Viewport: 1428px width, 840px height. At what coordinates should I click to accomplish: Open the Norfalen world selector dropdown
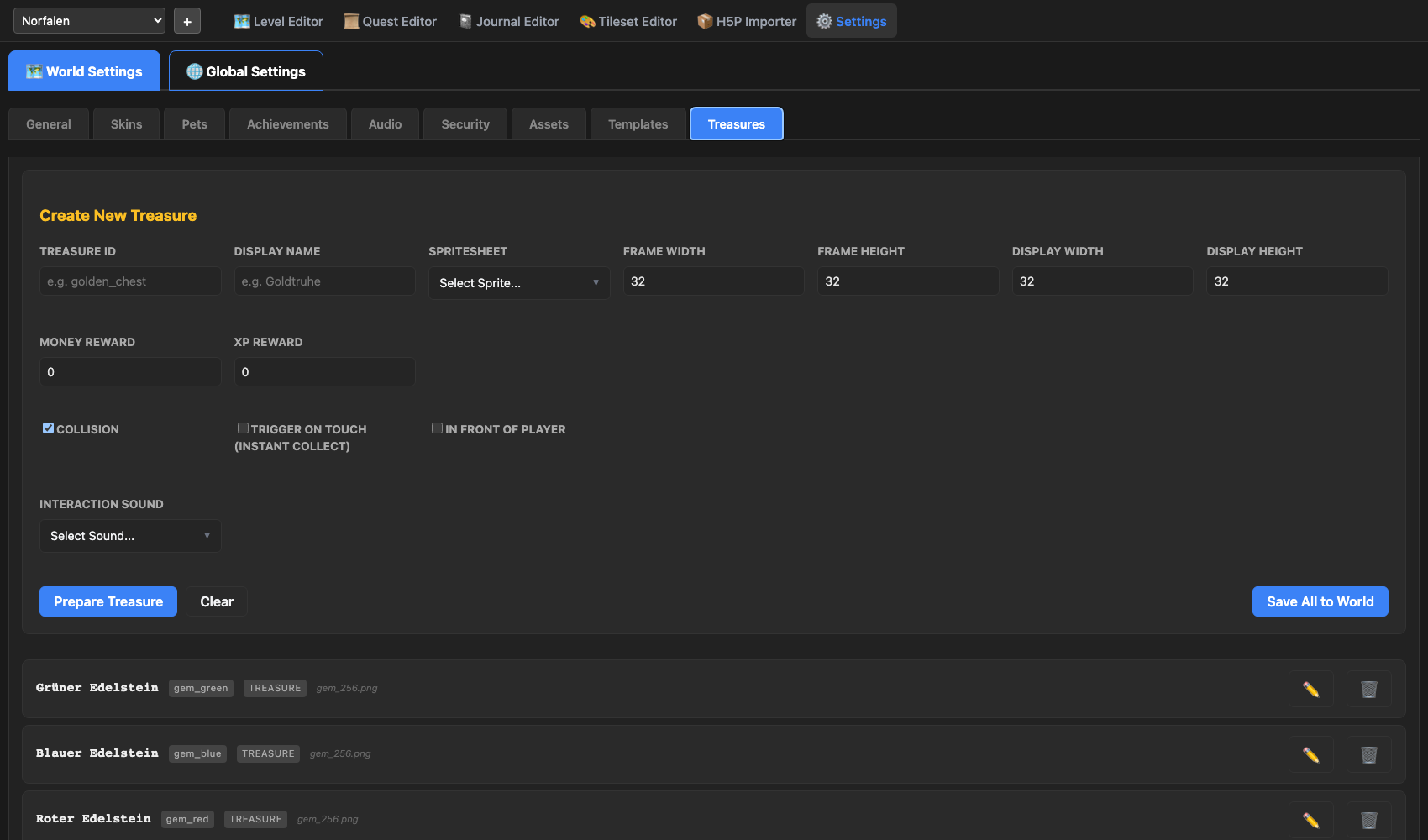[x=89, y=21]
